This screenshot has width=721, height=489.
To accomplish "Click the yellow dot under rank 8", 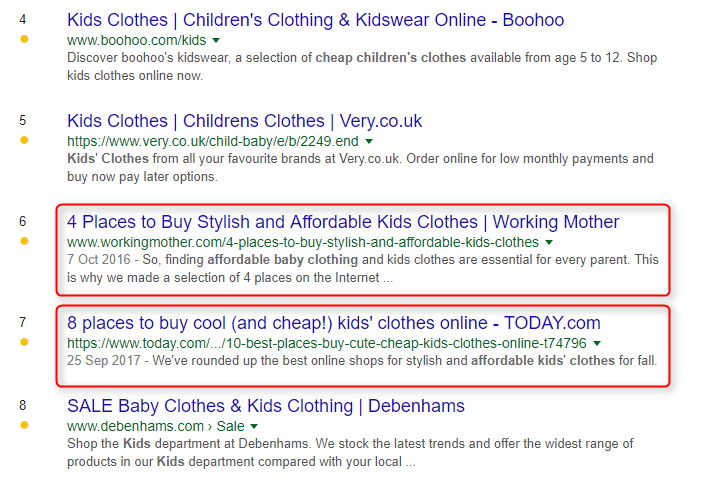I will tap(24, 425).
